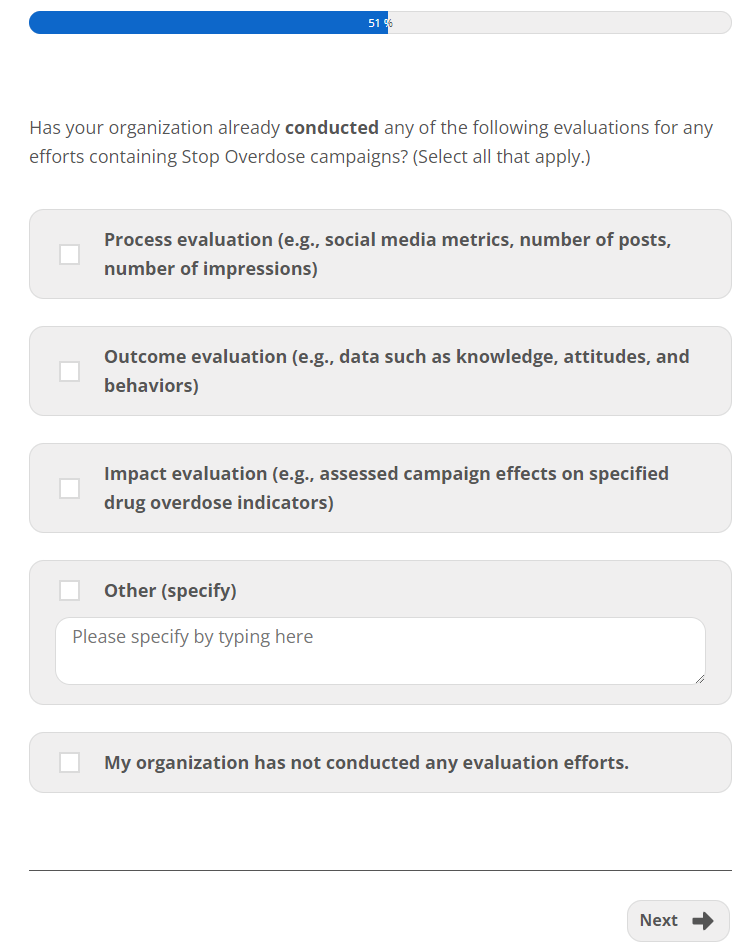Screen dimensions: 747x951
Task: Click the right arrow icon beside Next
Action: point(703,921)
